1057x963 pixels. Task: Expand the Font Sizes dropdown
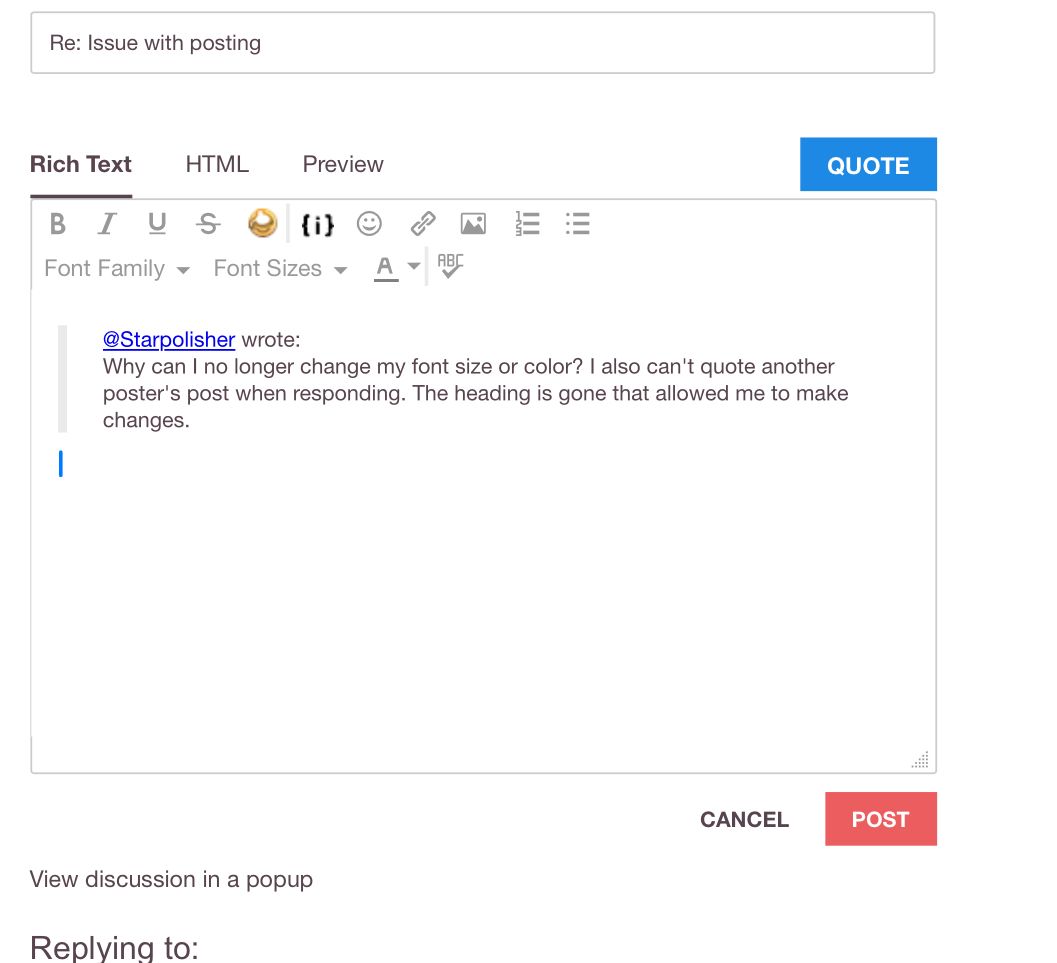(x=280, y=269)
